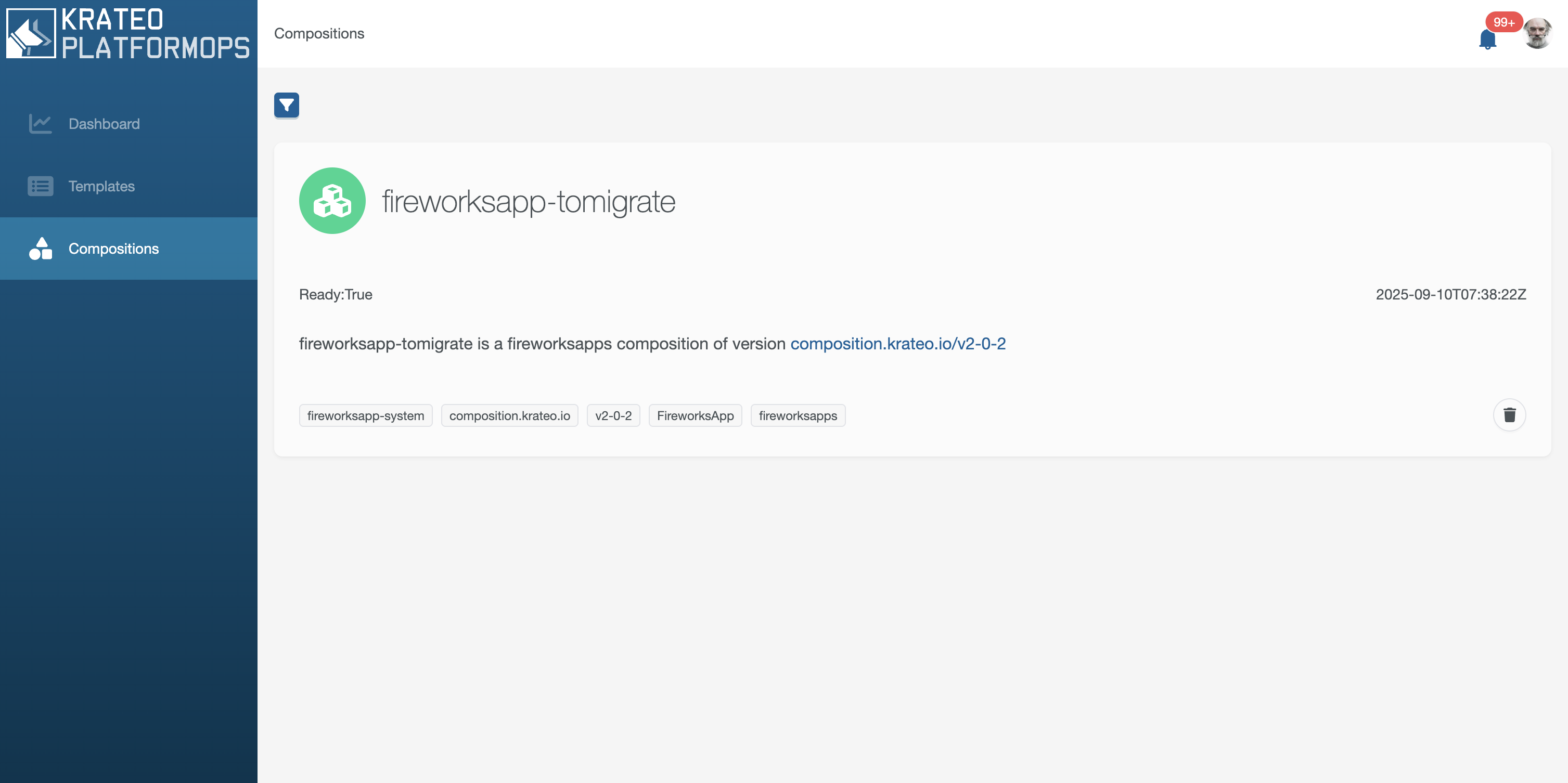Click the Dashboard chart icon
Screen dimensions: 1568x783
pos(40,124)
